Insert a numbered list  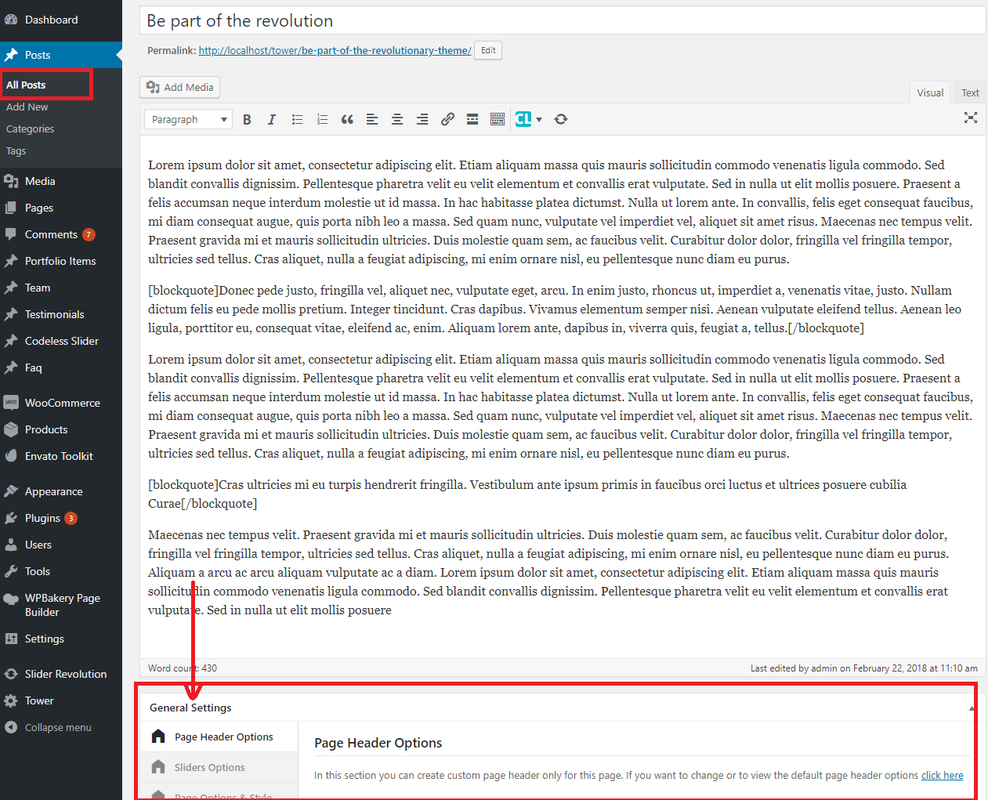pos(322,119)
